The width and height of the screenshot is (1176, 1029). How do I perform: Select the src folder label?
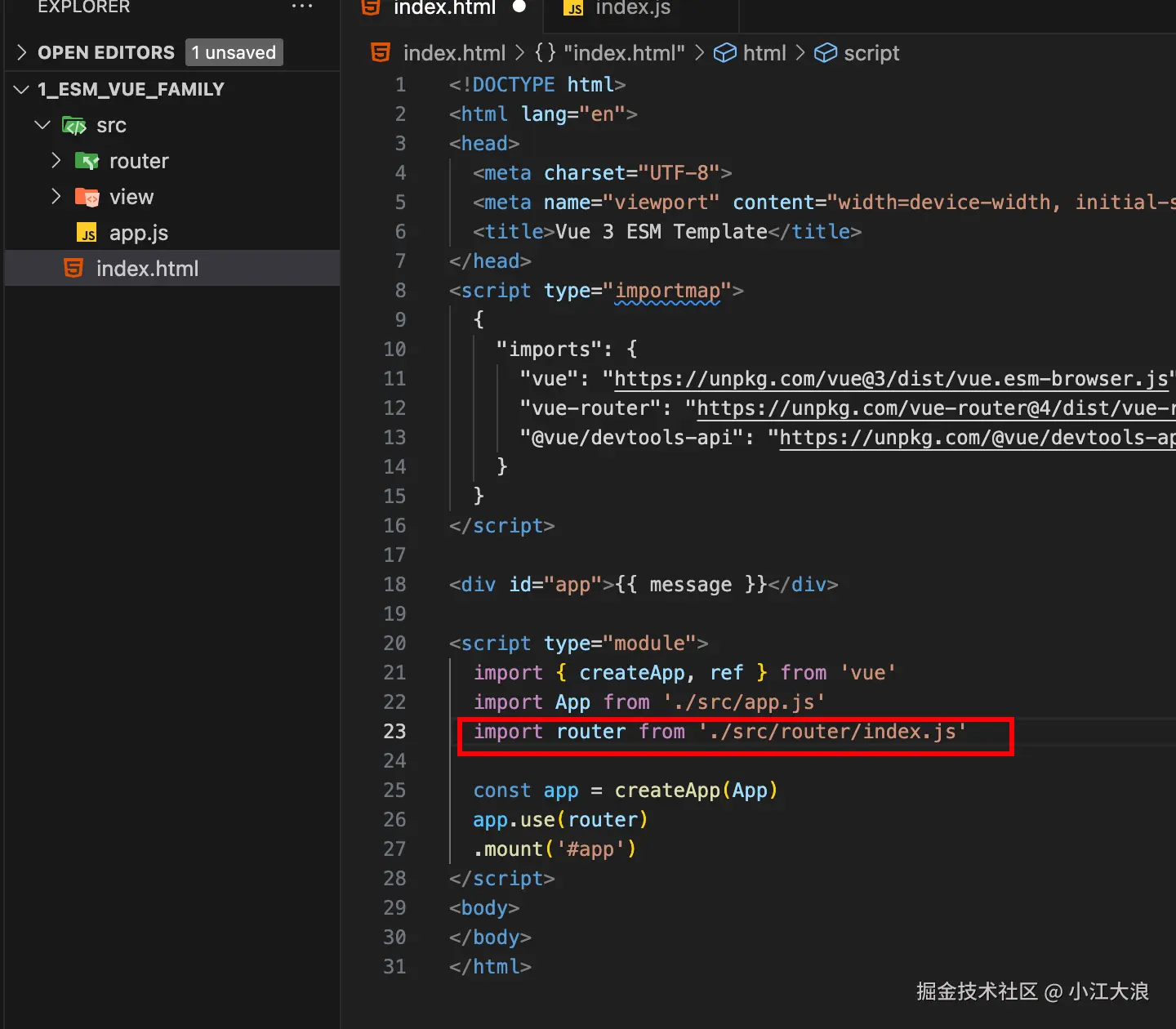[111, 125]
